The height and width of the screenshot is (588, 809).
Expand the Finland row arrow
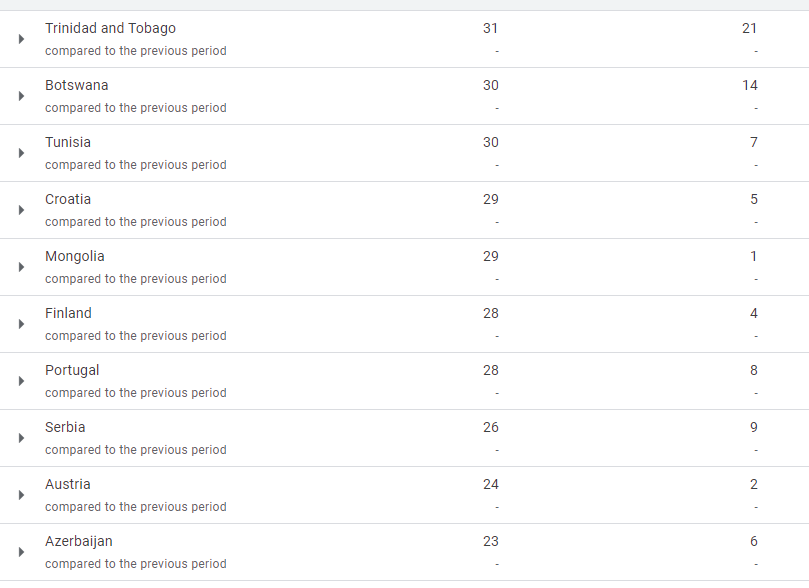click(21, 324)
